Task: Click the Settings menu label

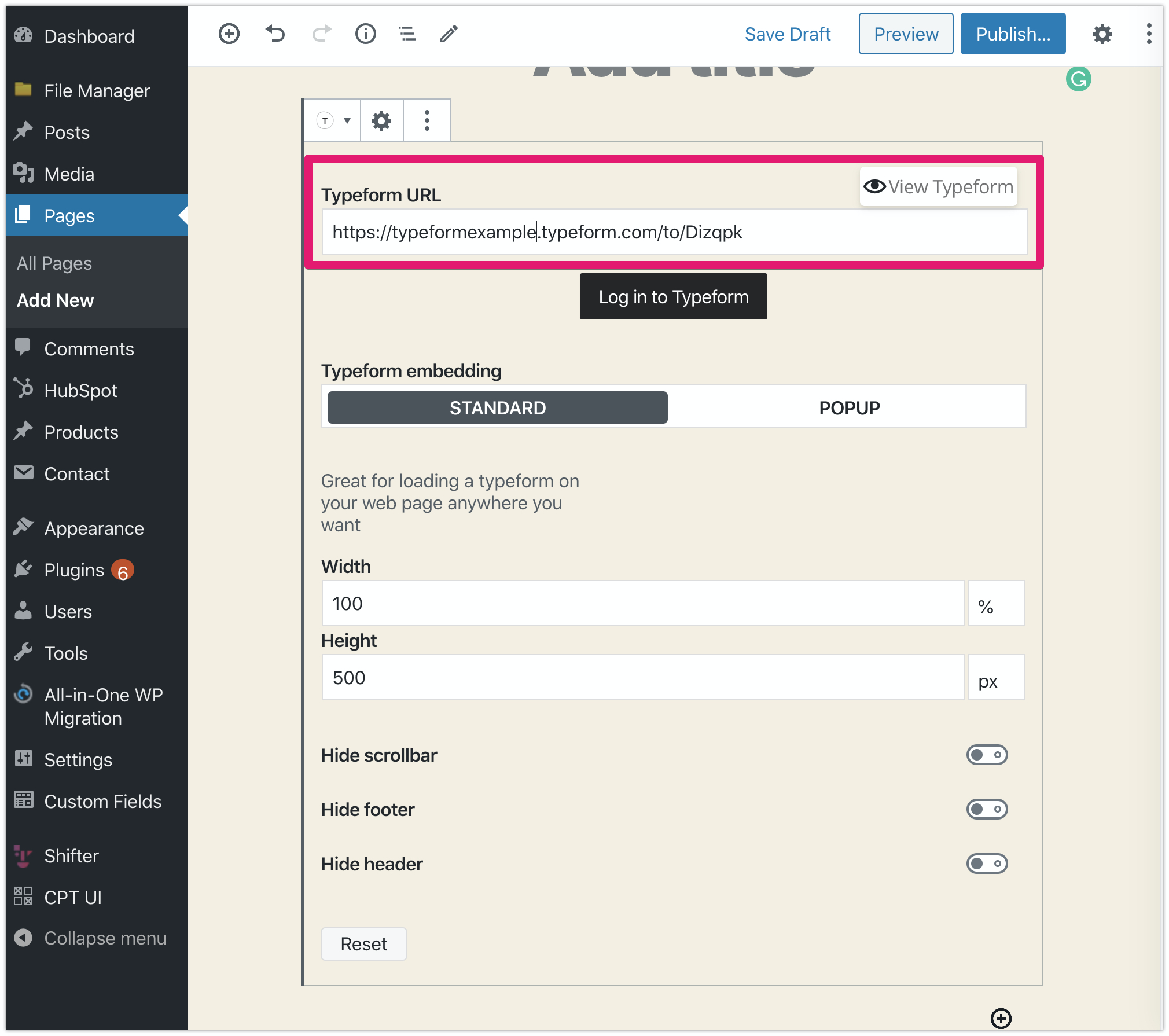Action: (78, 760)
